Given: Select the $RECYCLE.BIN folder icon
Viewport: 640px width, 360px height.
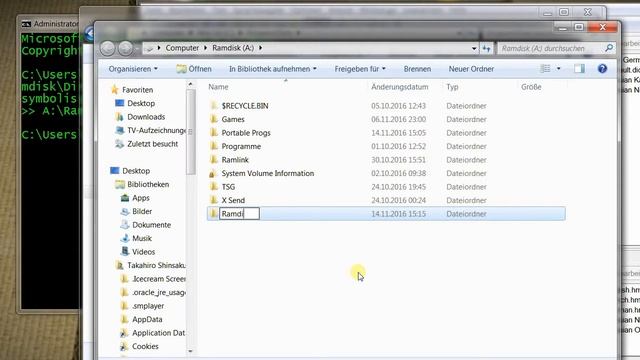Looking at the screenshot, I should [213, 106].
